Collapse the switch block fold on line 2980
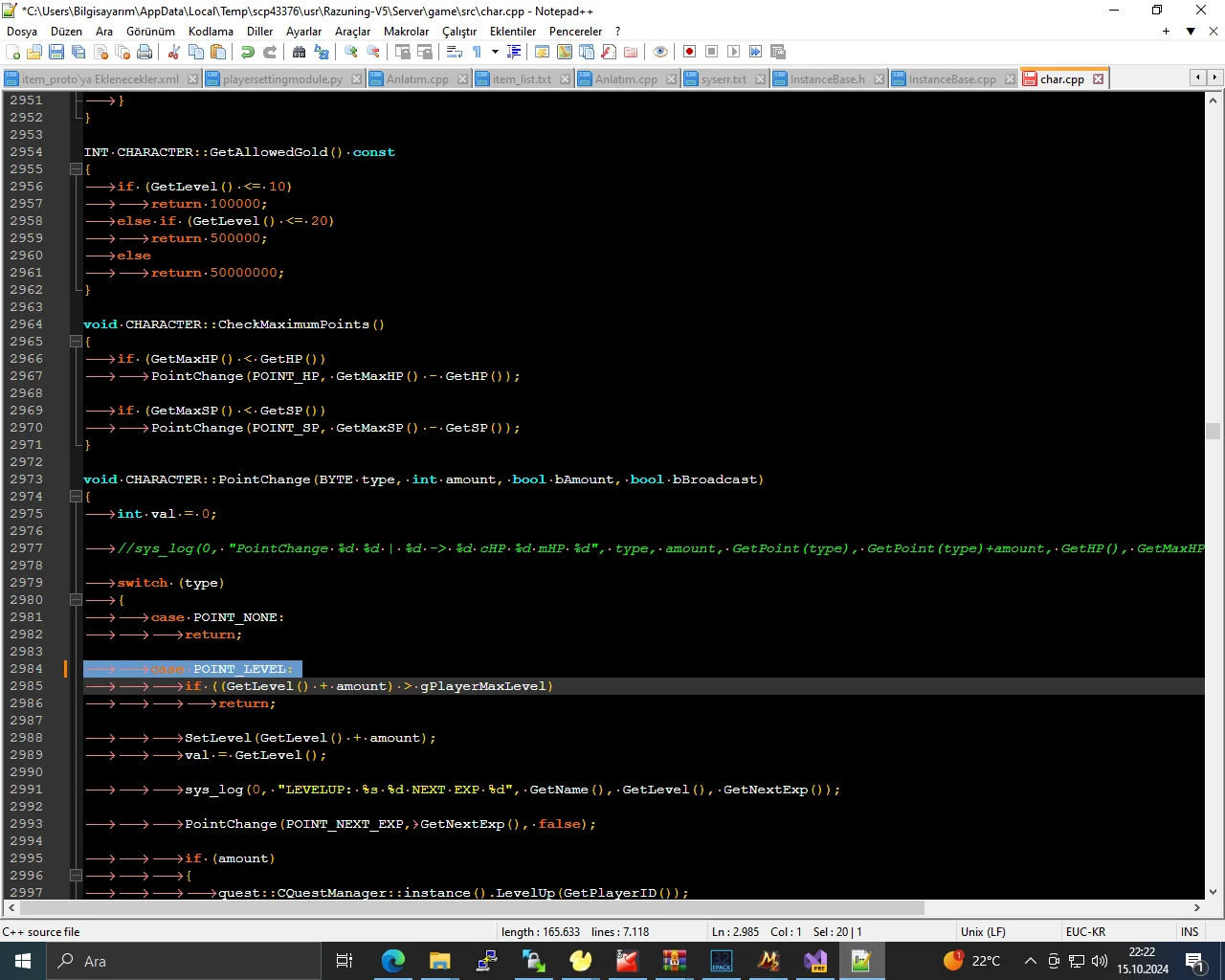1225x980 pixels. (76, 600)
